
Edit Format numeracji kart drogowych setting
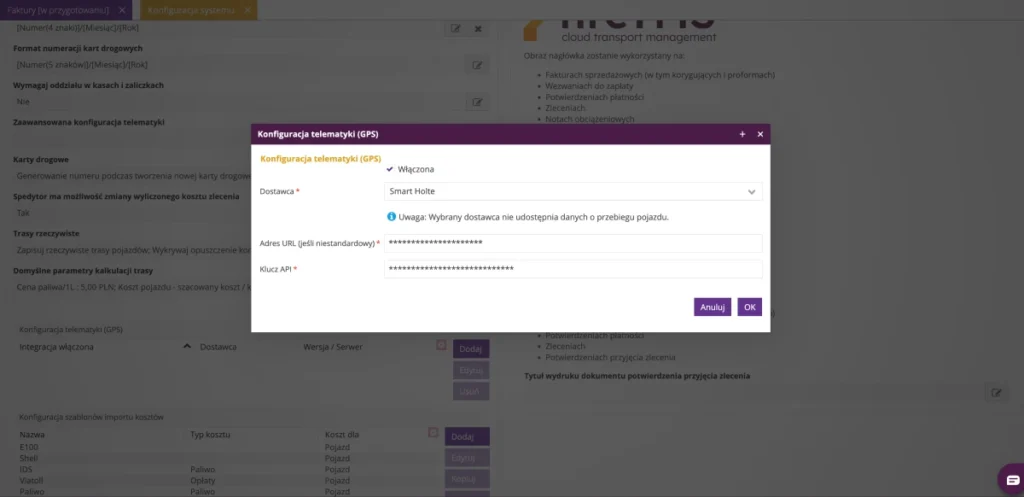coord(477,65)
